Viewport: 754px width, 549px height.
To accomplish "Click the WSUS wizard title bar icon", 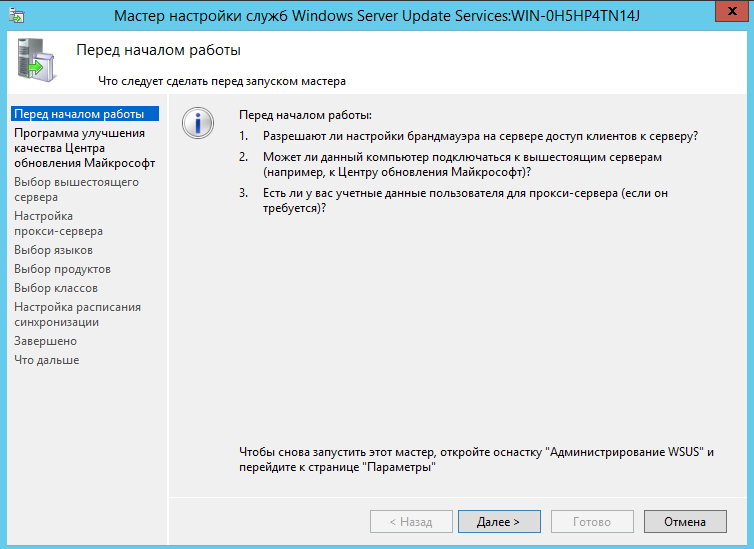I will pyautogui.click(x=16, y=15).
